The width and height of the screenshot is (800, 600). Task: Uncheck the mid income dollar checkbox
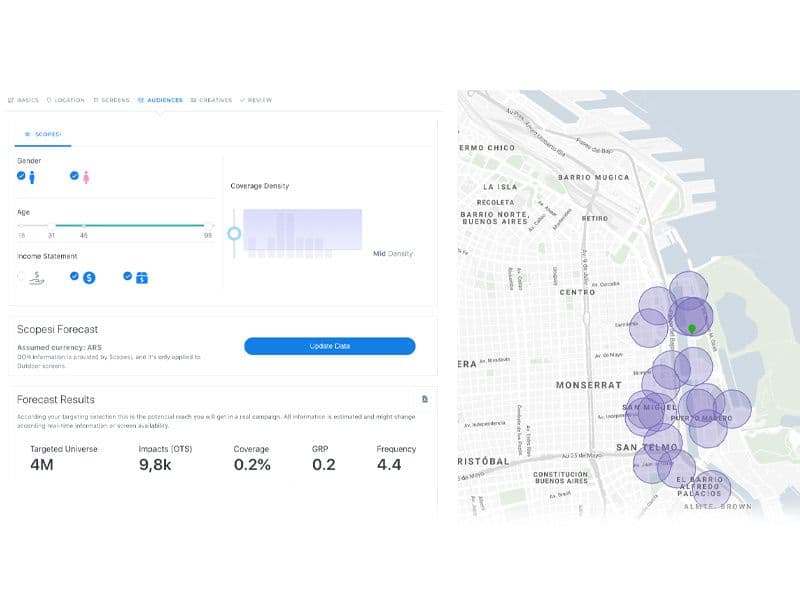[75, 276]
